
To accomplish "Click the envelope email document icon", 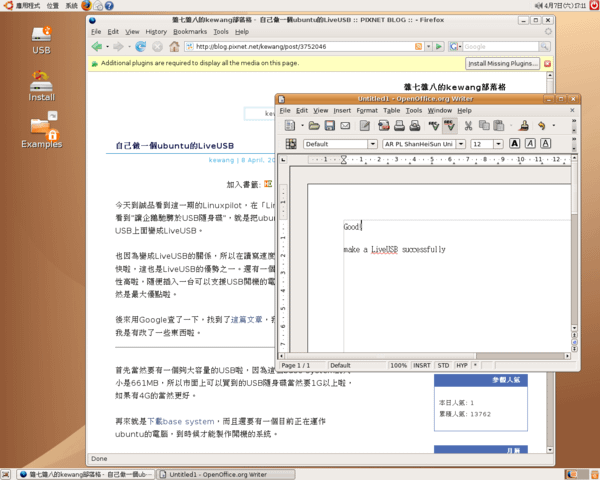I will coord(345,126).
